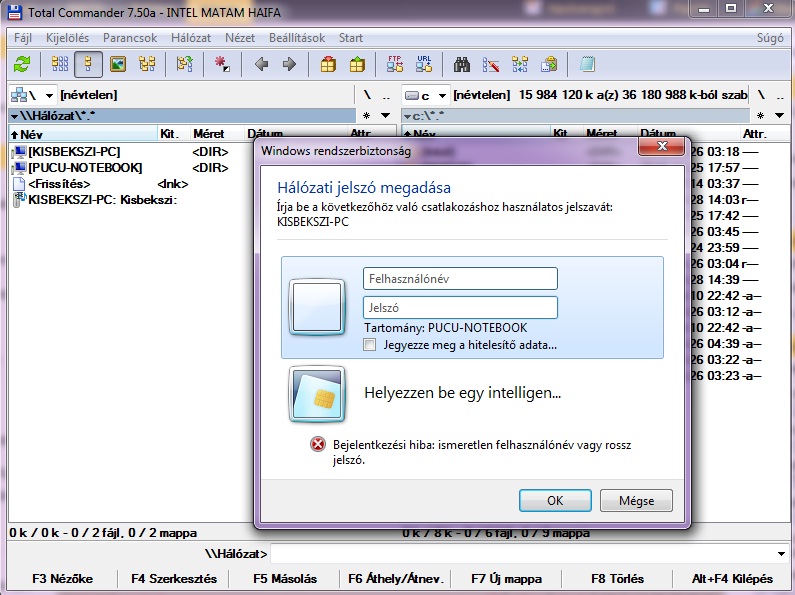The width and height of the screenshot is (795, 595).
Task: Click the red error icon in dialog
Action: coord(318,444)
